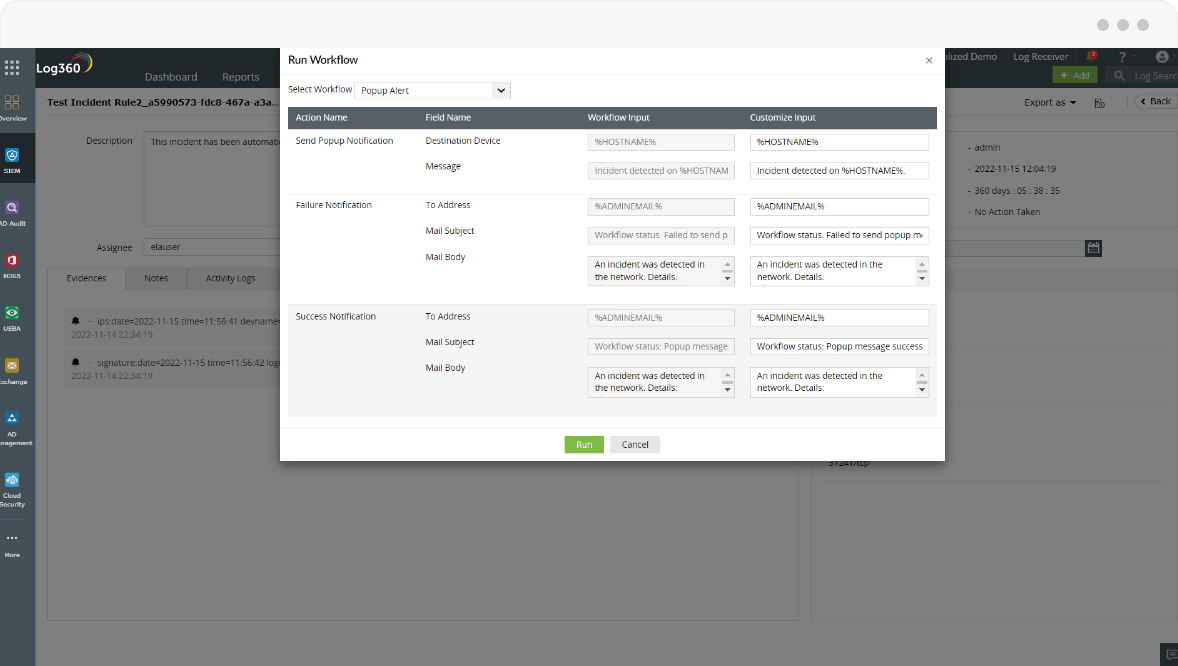Open the apps grid icon beside Log360
The width and height of the screenshot is (1178, 666).
[13, 67]
